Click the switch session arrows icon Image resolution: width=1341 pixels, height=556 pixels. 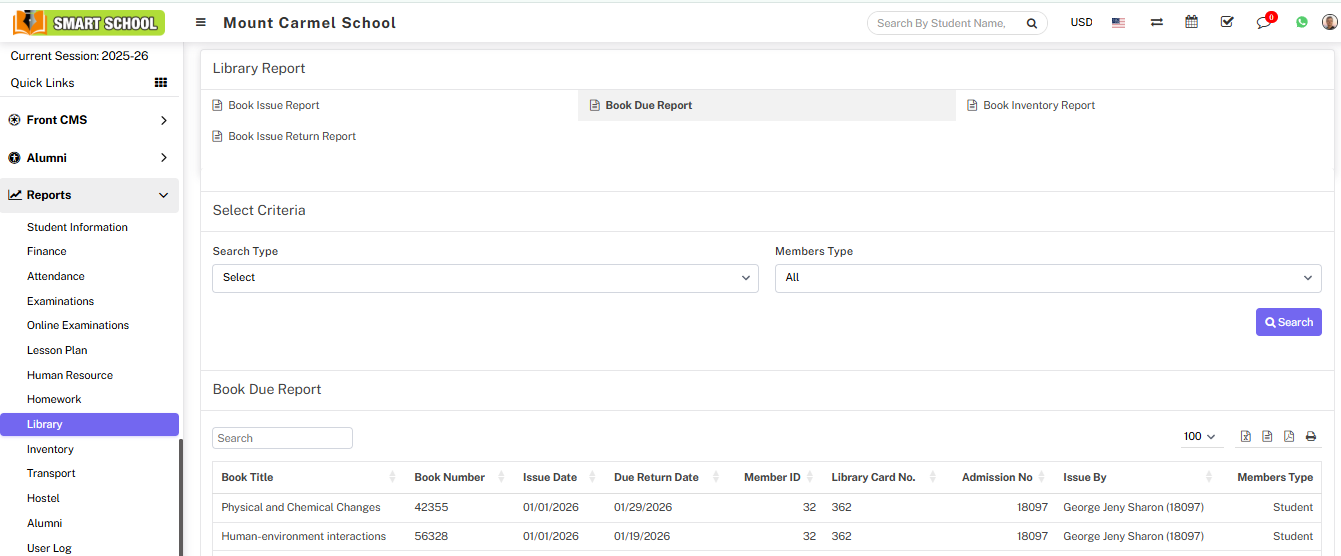pyautogui.click(x=1156, y=22)
